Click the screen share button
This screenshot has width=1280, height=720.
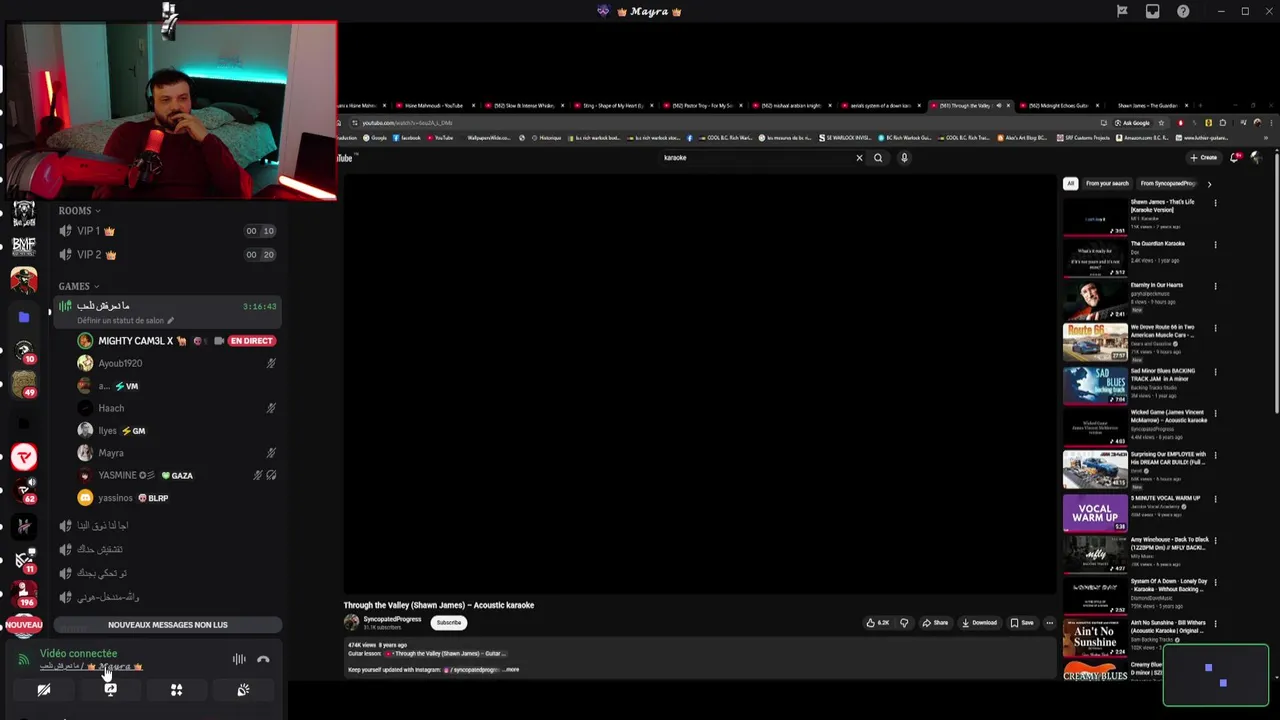[110, 690]
